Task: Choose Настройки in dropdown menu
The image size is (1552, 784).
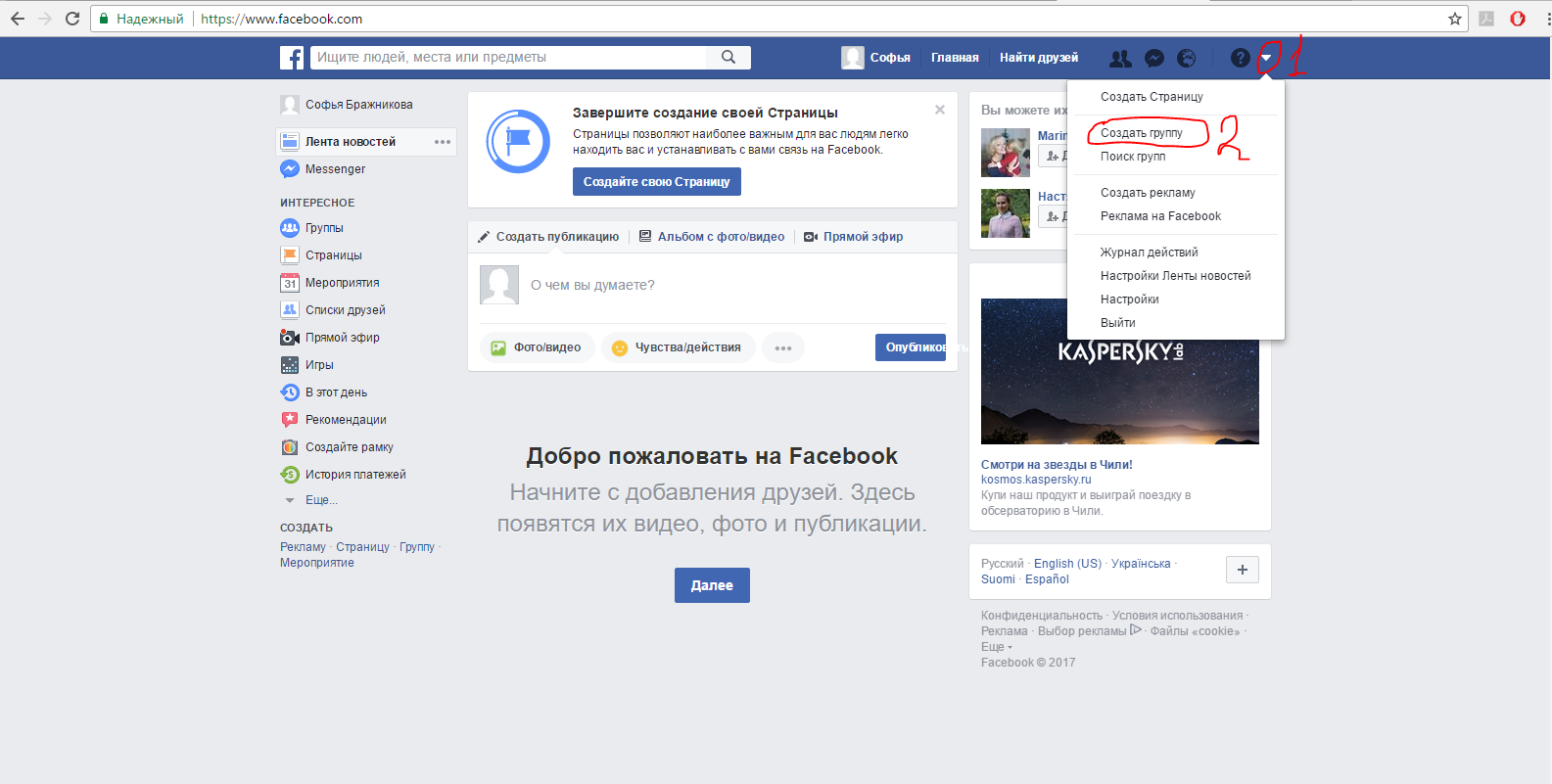Action: tap(1129, 300)
